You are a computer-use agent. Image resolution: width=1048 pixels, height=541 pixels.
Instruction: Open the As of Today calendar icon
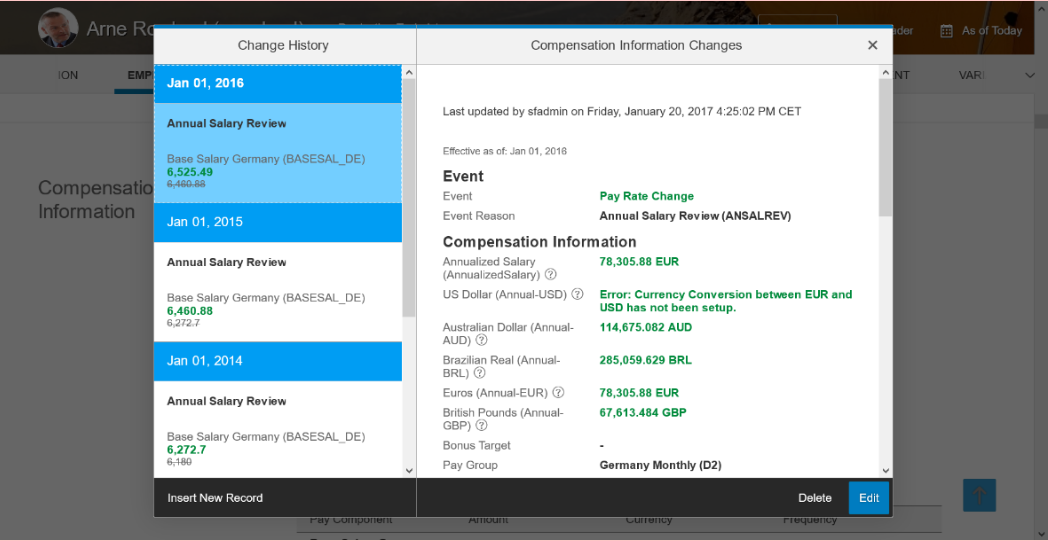tap(946, 31)
